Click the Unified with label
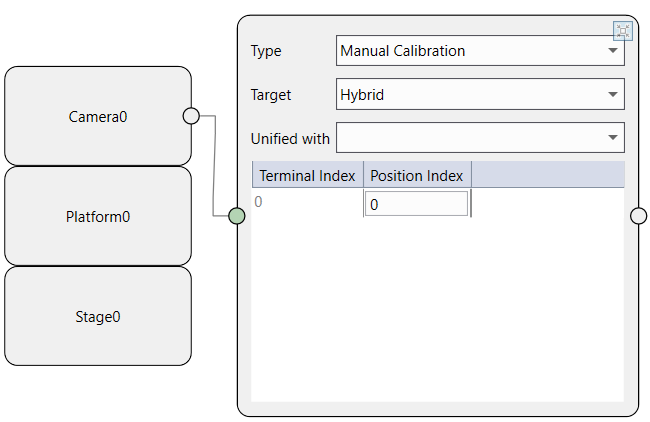Image resolution: width=650 pixels, height=422 pixels. coord(290,138)
